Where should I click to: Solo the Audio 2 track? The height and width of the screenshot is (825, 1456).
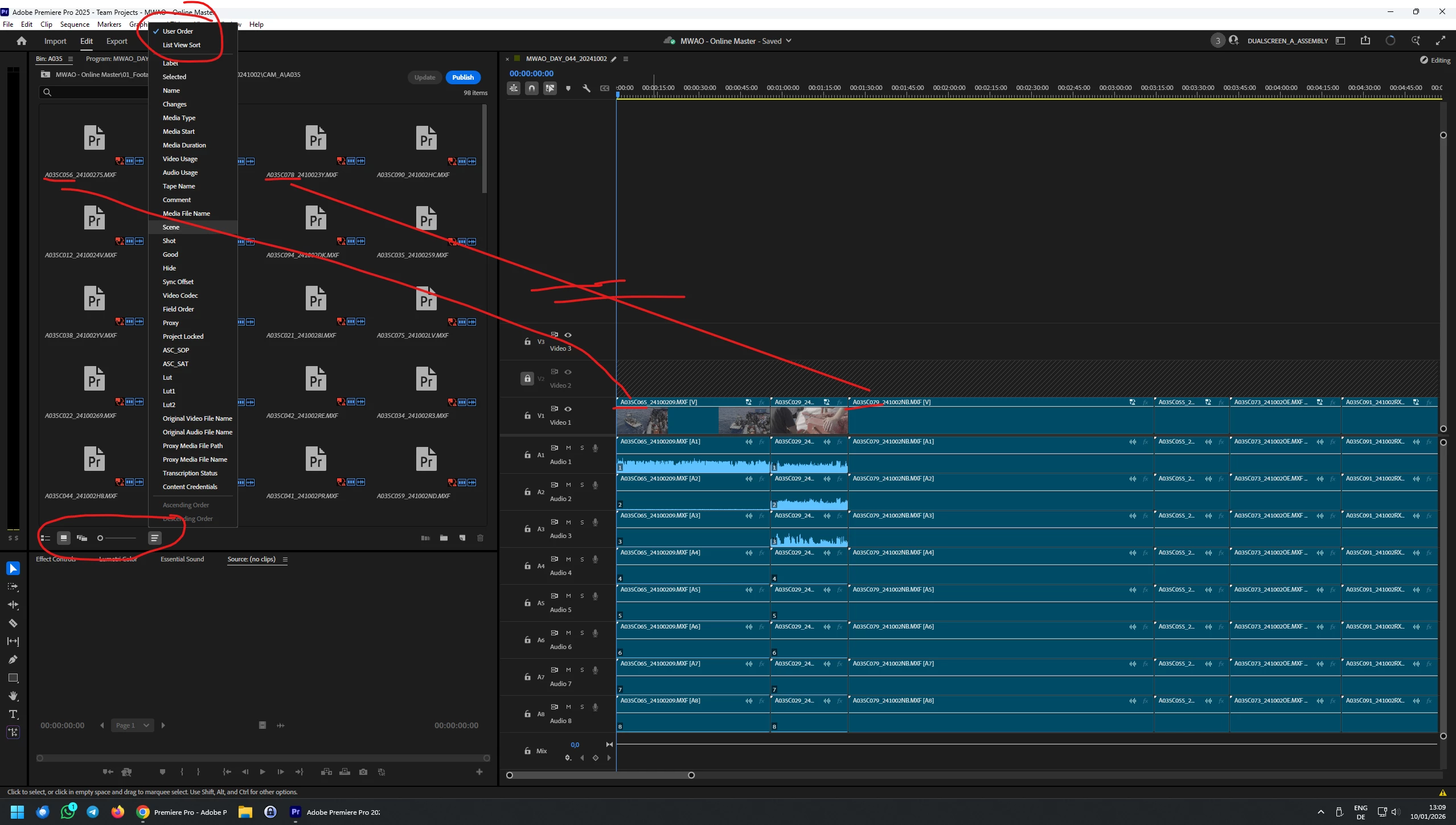click(x=582, y=485)
